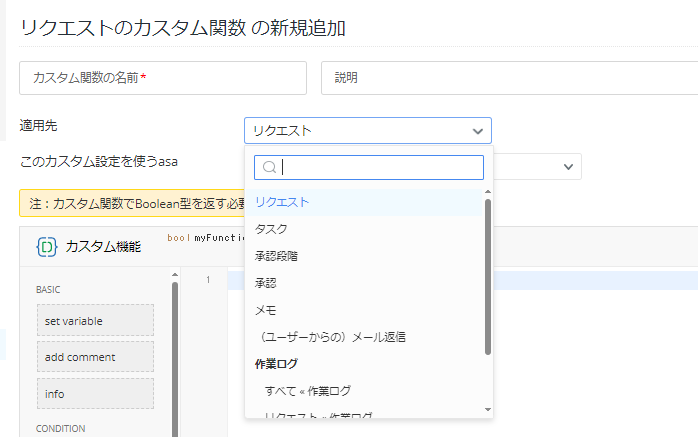698x437 pixels.
Task: Click the info block in BASIC
Action: (x=97, y=393)
